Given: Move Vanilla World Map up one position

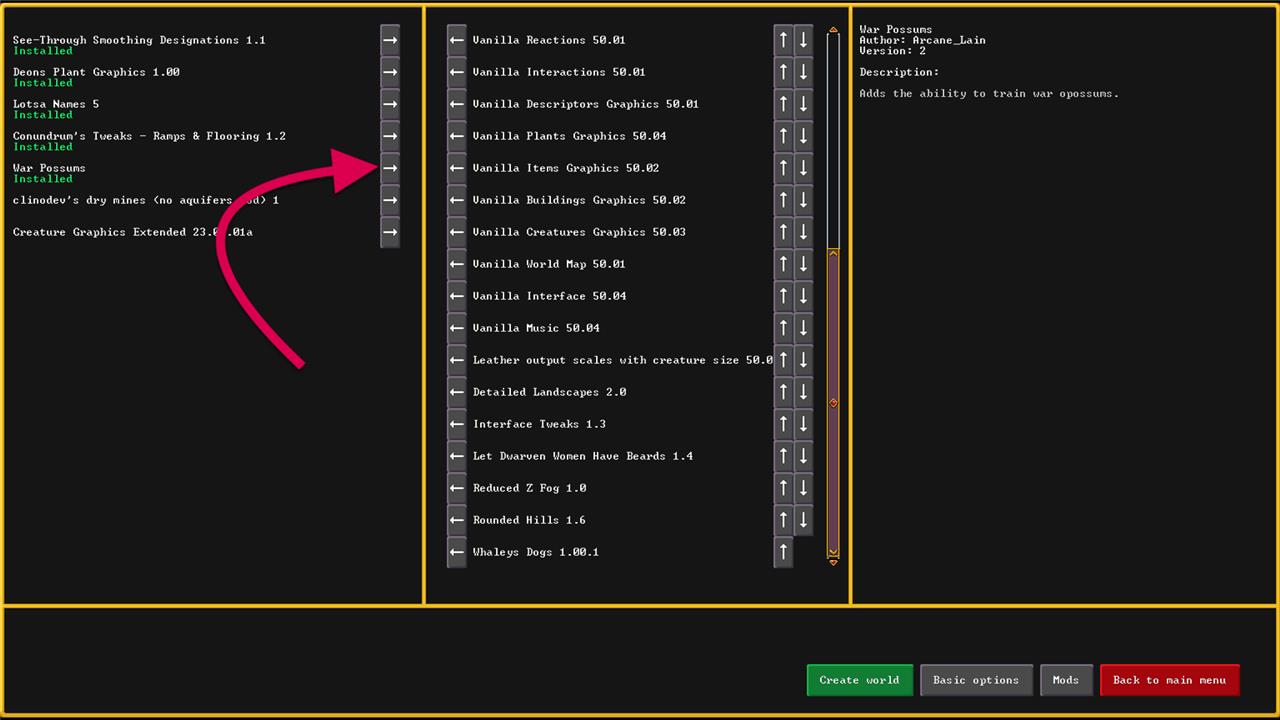Looking at the screenshot, I should (x=783, y=264).
